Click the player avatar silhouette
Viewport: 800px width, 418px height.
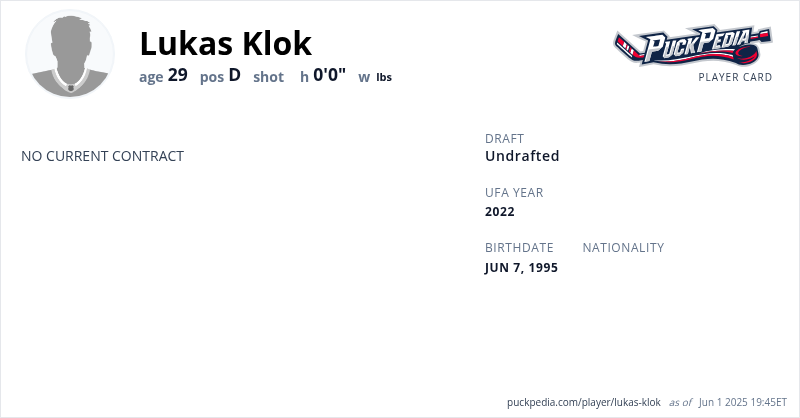tap(70, 54)
